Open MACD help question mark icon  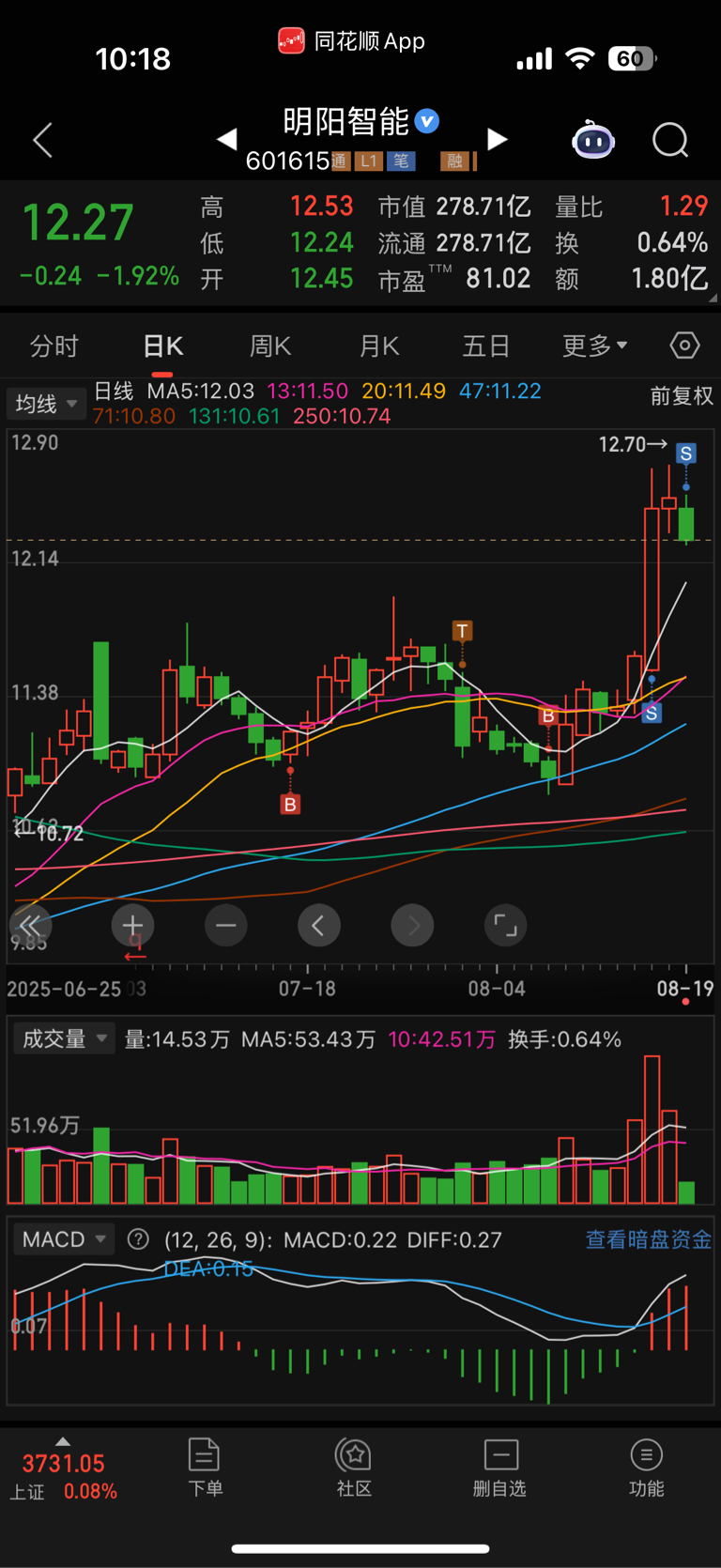[x=138, y=1239]
